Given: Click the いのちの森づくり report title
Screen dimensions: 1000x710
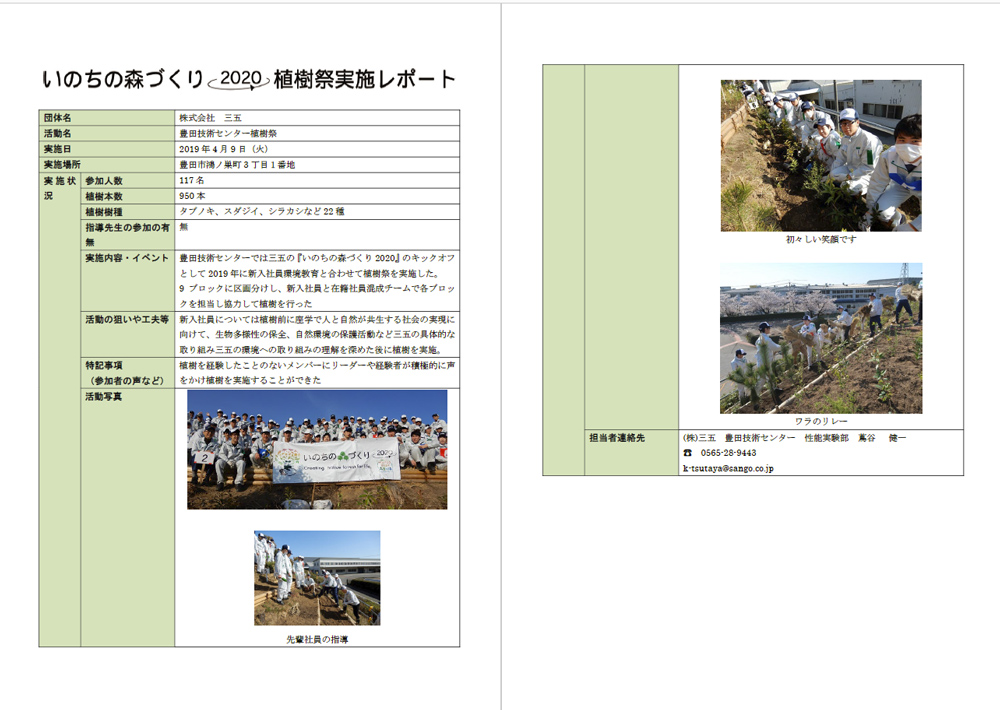Looking at the screenshot, I should (124, 79).
